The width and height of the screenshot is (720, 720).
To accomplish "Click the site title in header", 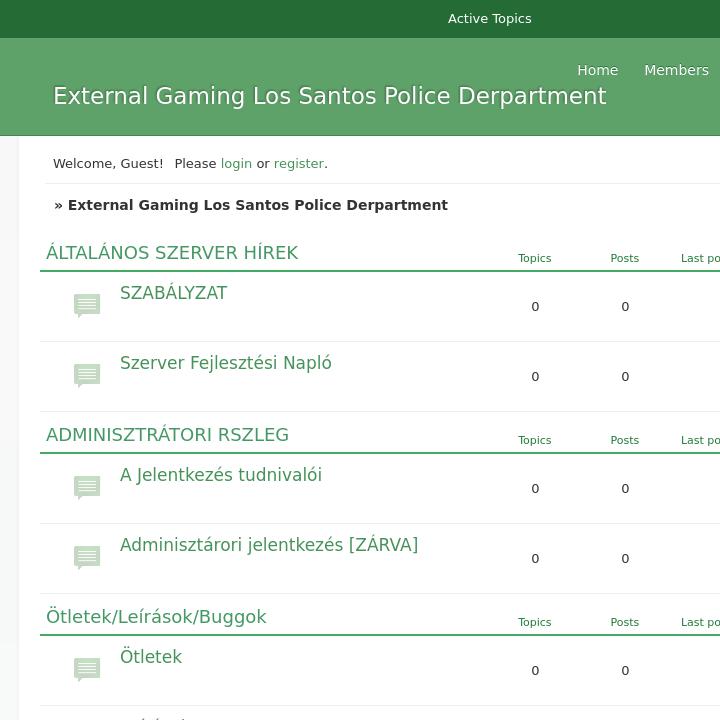I will (329, 96).
